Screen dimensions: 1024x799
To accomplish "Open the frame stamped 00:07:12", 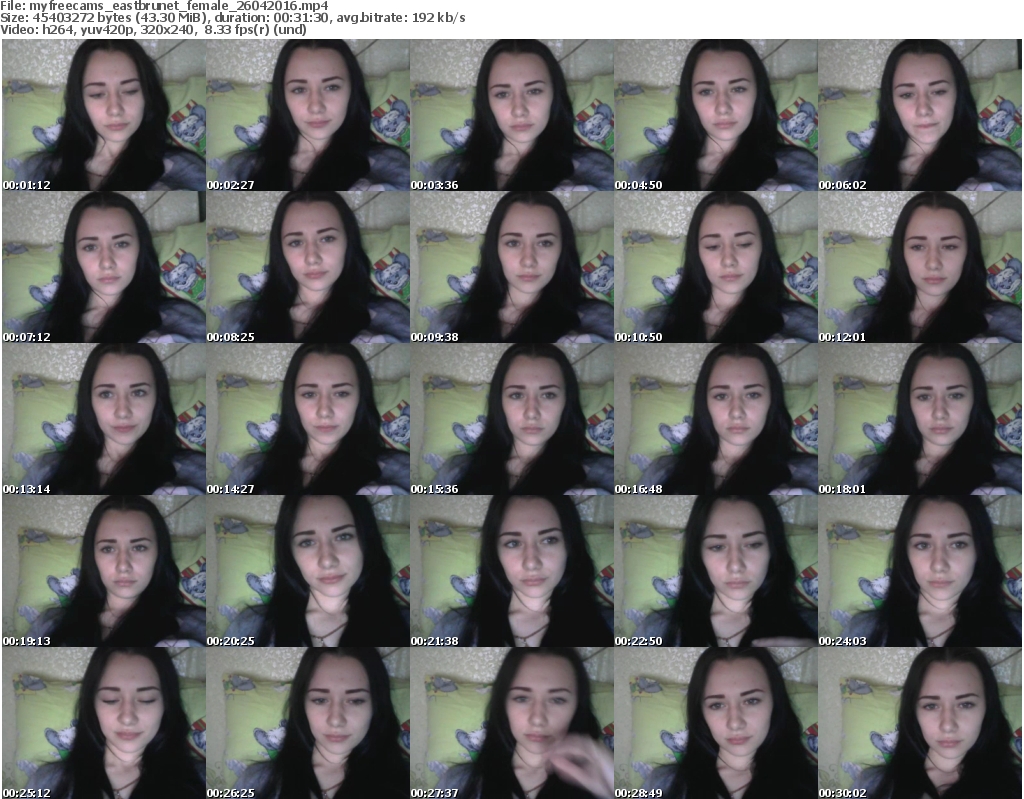I will [104, 267].
